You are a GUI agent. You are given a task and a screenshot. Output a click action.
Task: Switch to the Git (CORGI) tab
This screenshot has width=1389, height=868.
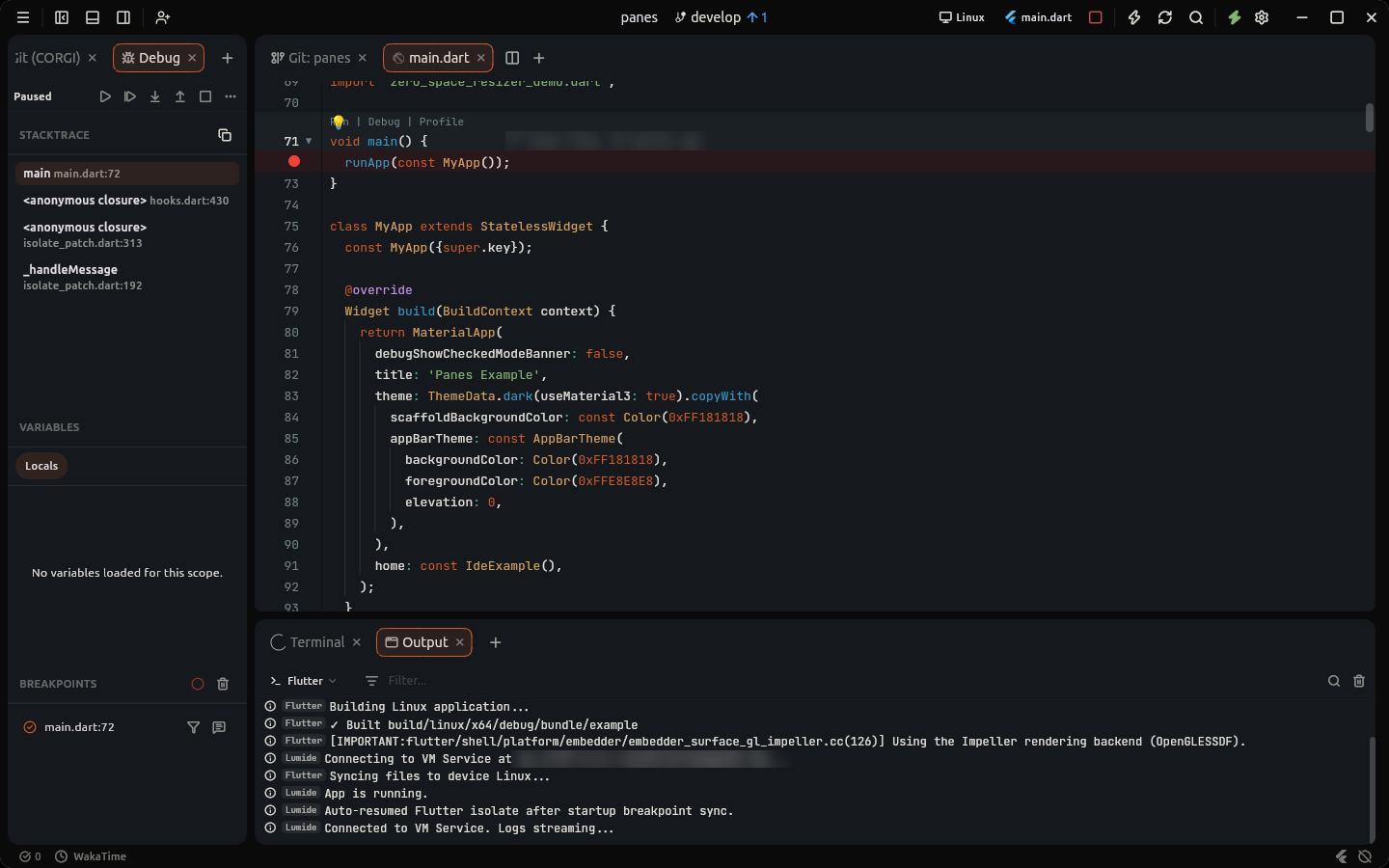point(48,58)
